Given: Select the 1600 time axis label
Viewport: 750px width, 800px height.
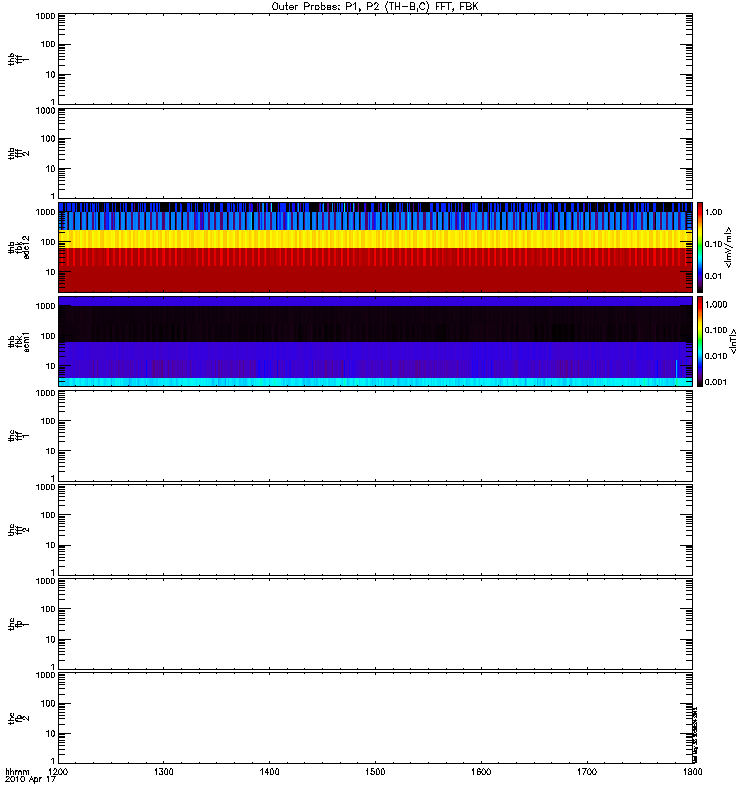Looking at the screenshot, I should (x=481, y=771).
